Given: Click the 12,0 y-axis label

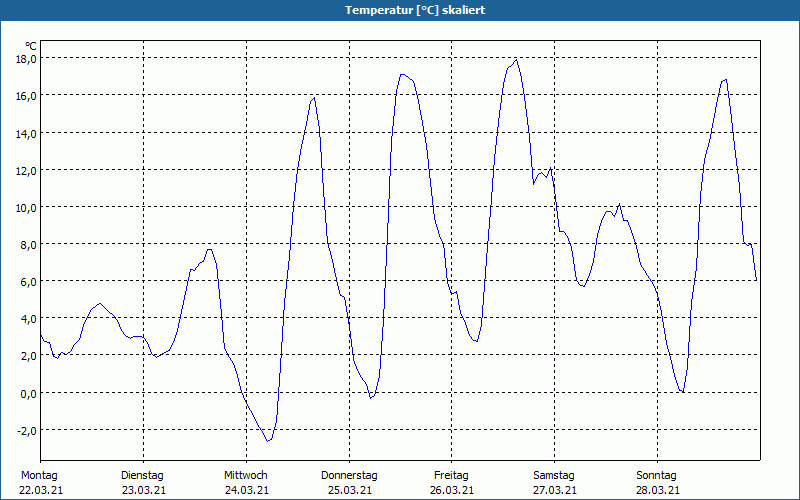Looking at the screenshot, I should coord(26,170).
